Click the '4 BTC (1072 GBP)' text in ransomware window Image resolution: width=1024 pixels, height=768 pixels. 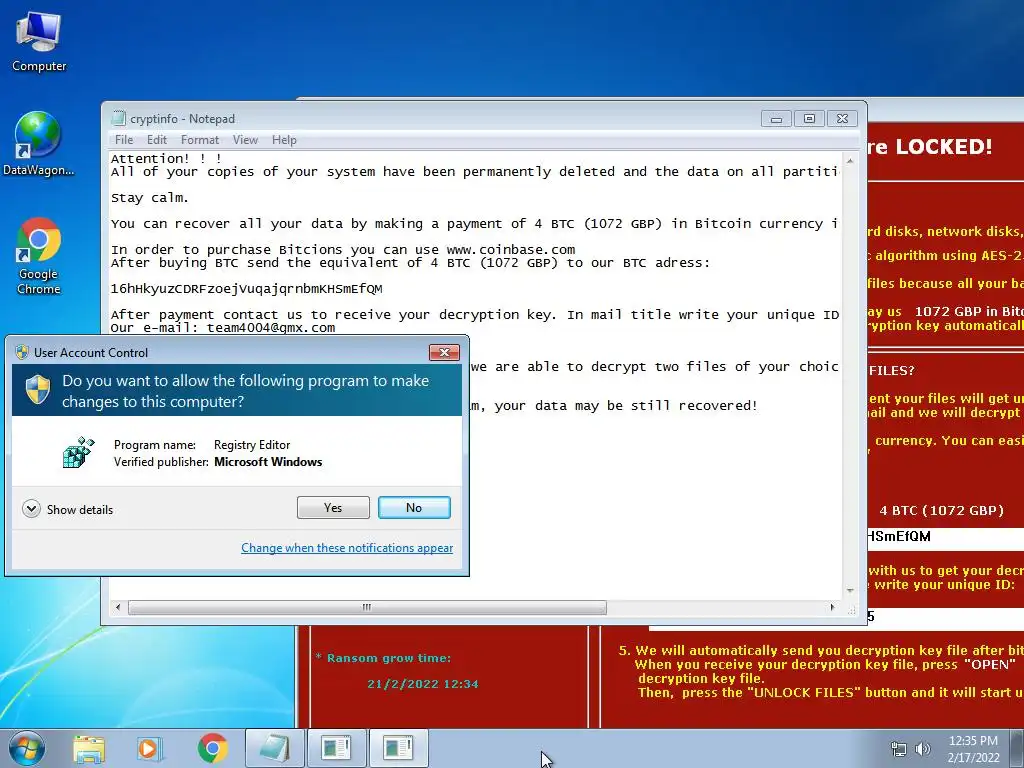tap(941, 511)
